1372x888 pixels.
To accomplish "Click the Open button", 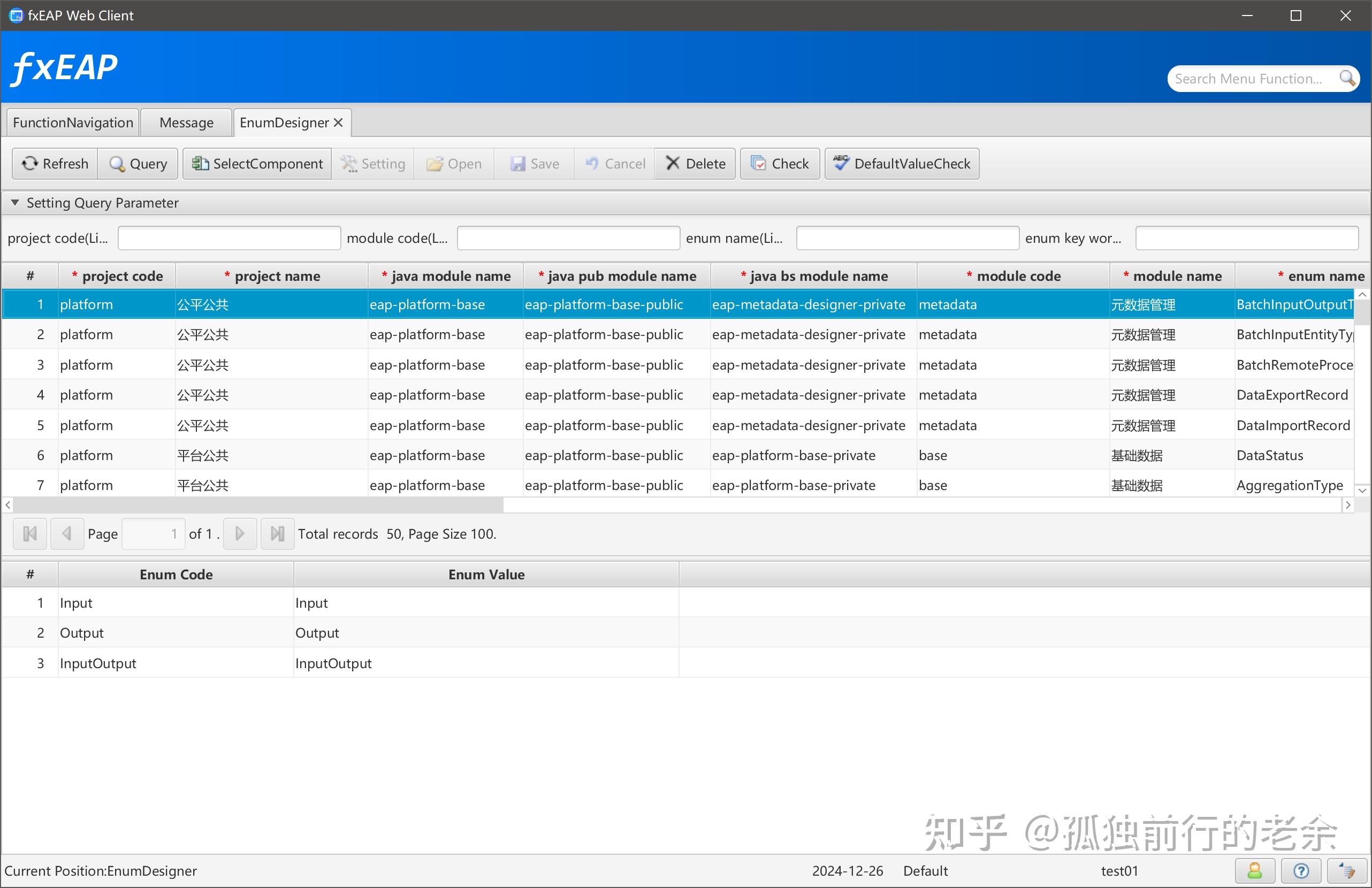I will [x=454, y=163].
